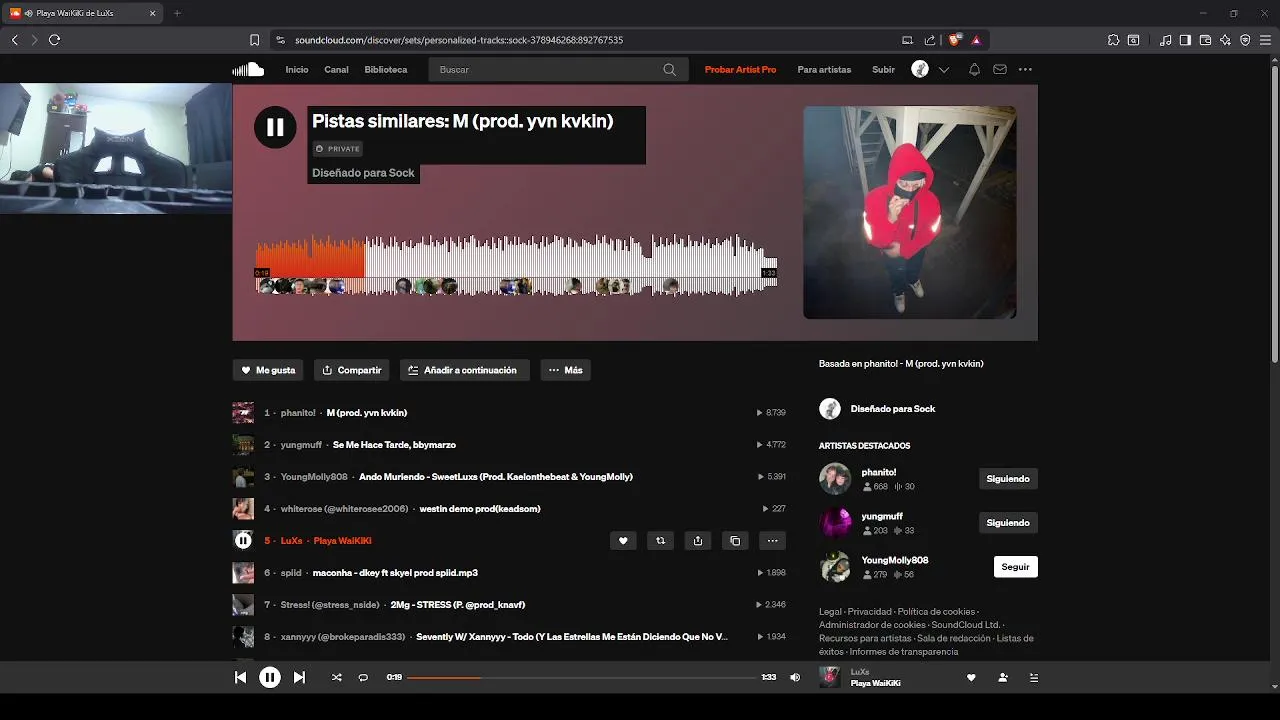Toggle Siguiendo for yungmuff

(x=1008, y=523)
